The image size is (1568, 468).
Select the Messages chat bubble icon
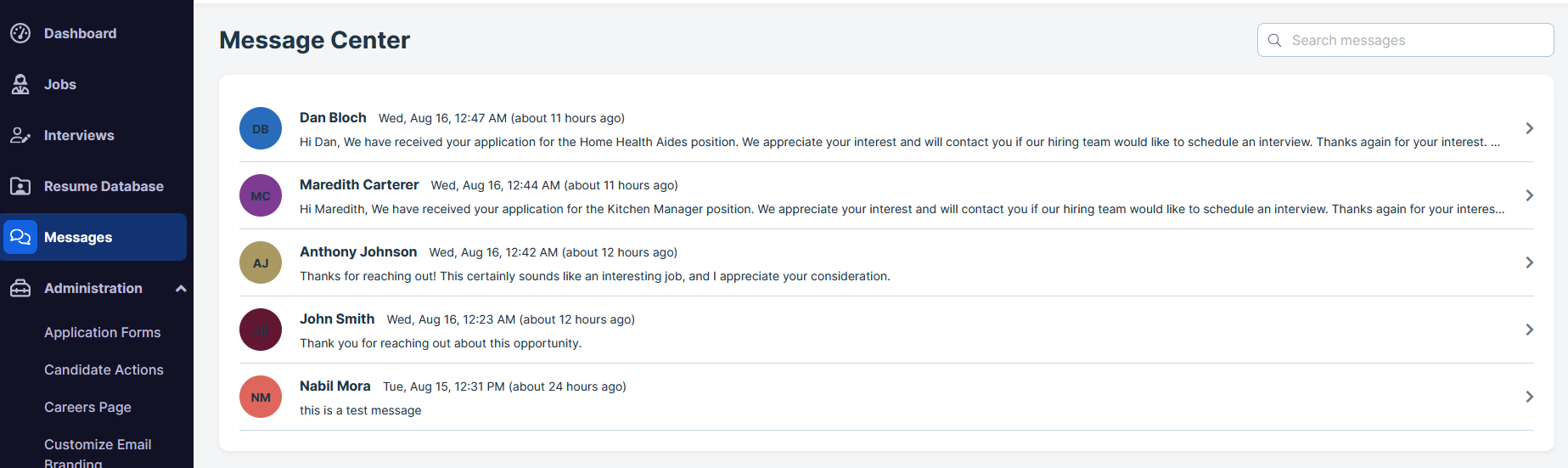tap(20, 237)
